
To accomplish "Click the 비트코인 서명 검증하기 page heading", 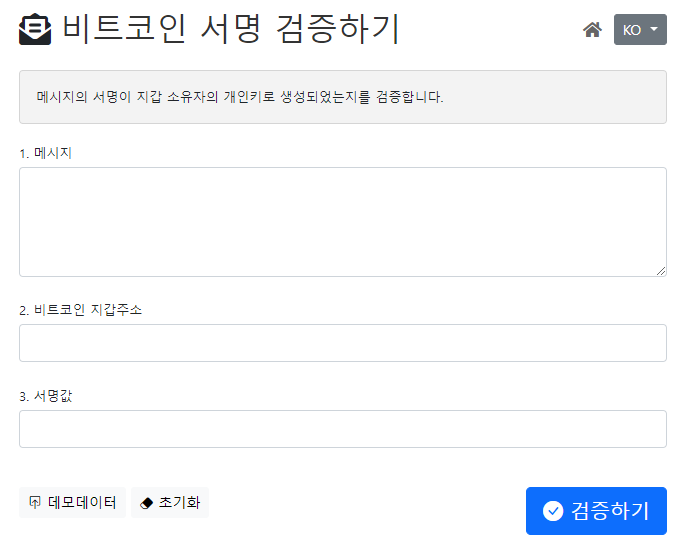I will tap(231, 29).
